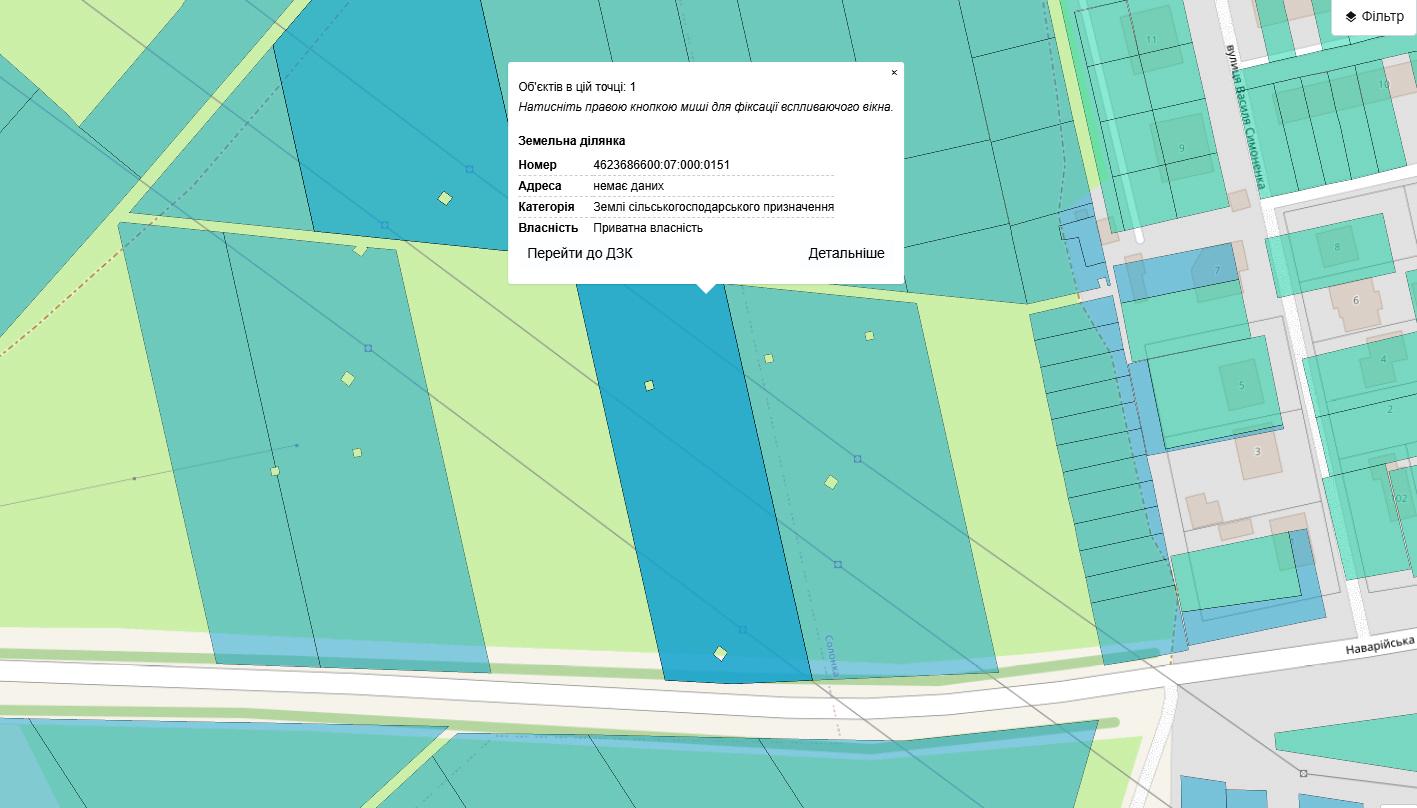Click building number 5 footprint
Image resolution: width=1417 pixels, height=808 pixels.
(1242, 385)
